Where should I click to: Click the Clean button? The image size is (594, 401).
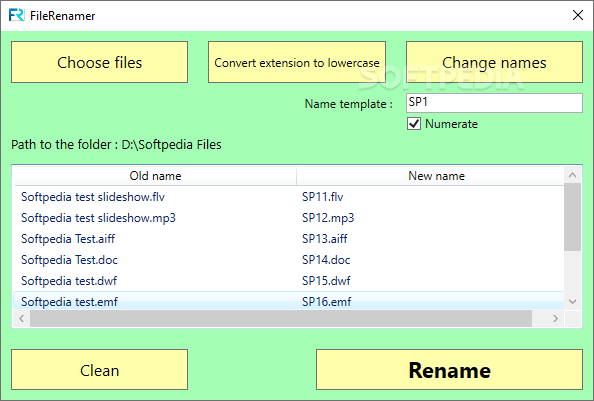99,370
